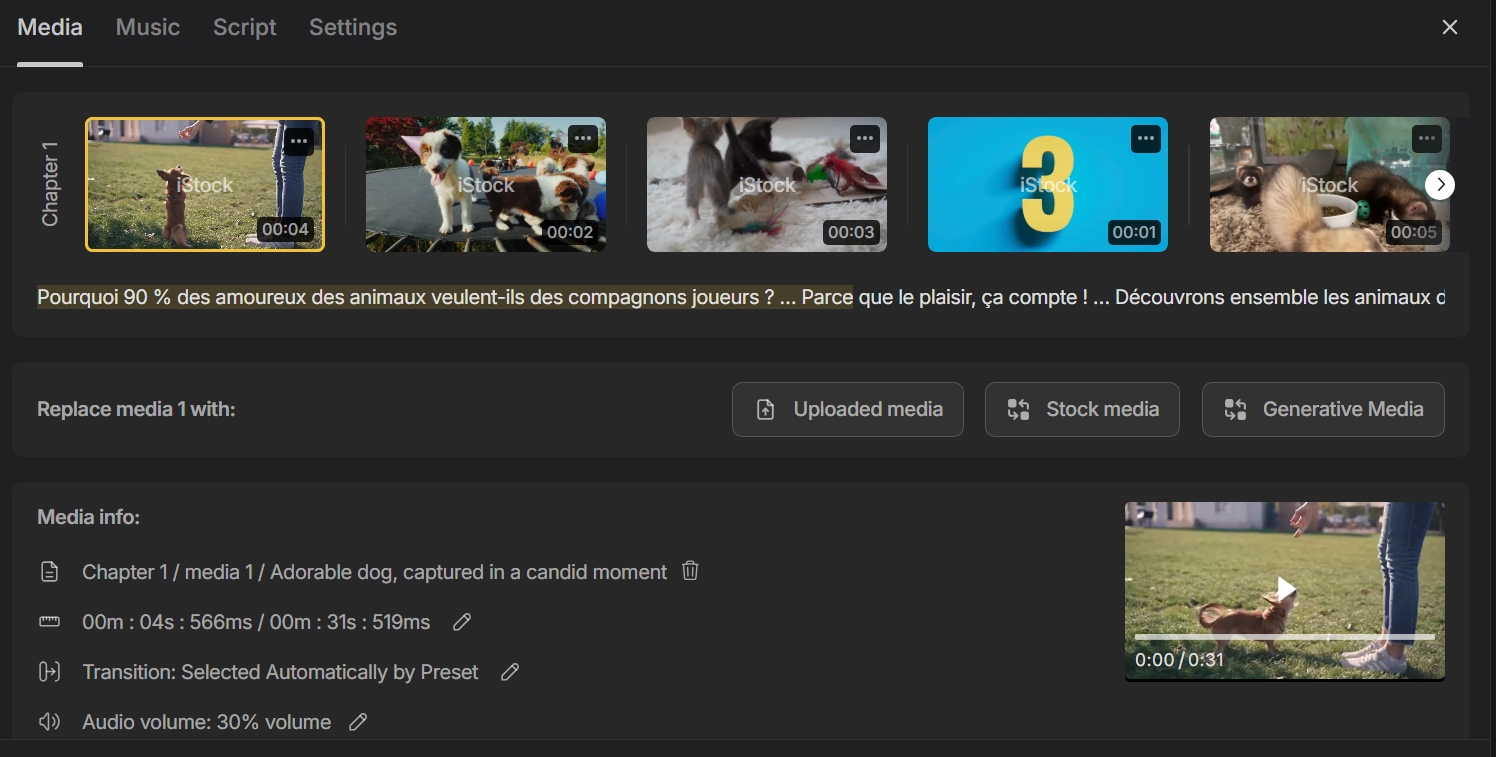Replace with Uploaded media

point(848,409)
